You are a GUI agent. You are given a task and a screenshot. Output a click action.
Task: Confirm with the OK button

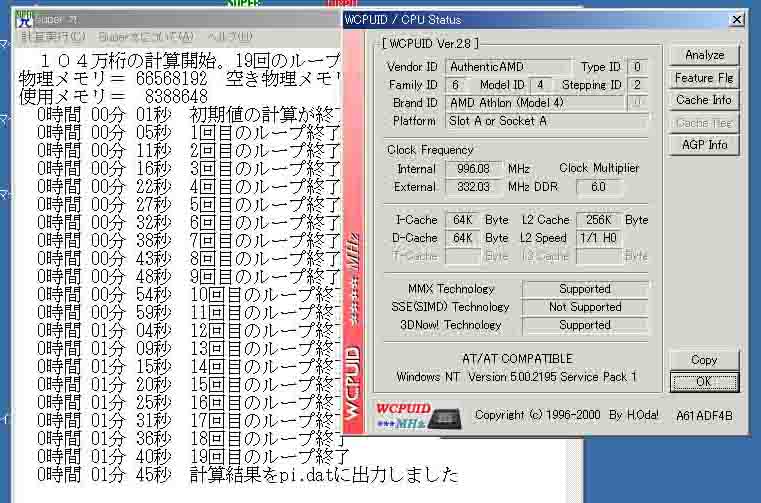[704, 382]
